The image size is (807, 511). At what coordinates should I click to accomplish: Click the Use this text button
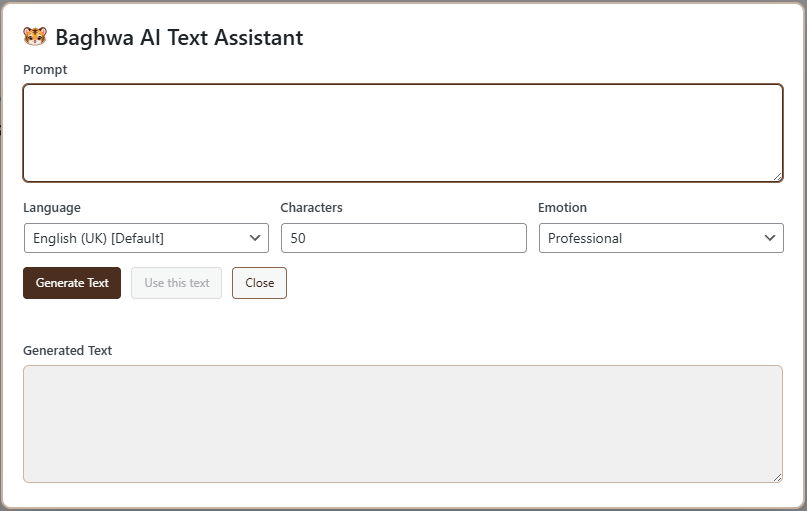point(177,283)
